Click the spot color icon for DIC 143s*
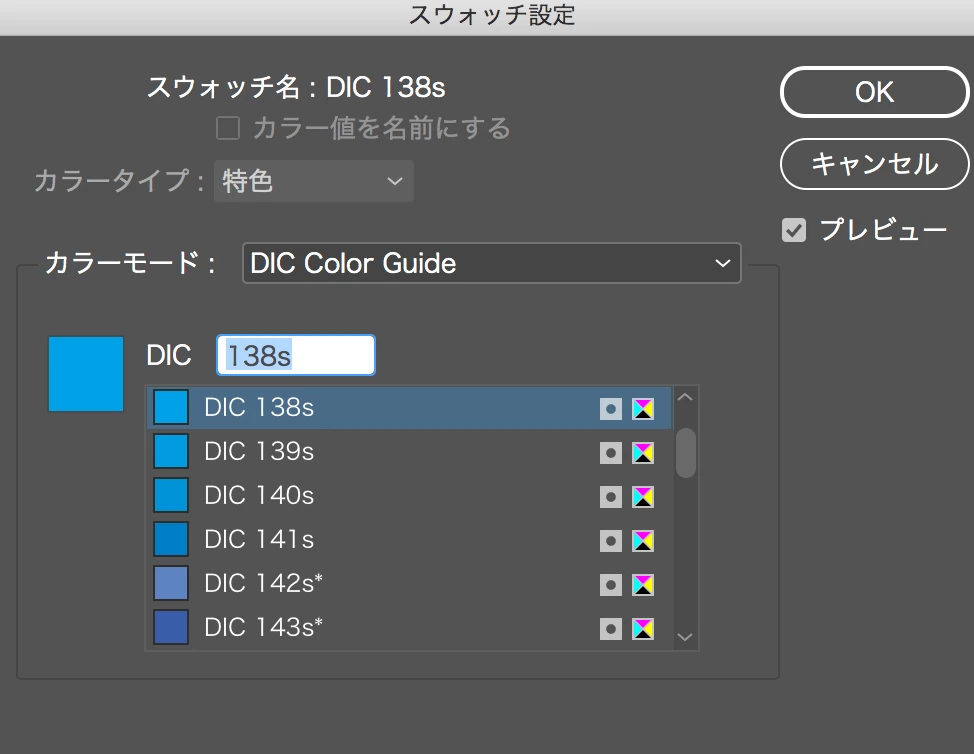The image size is (974, 754). click(x=611, y=629)
